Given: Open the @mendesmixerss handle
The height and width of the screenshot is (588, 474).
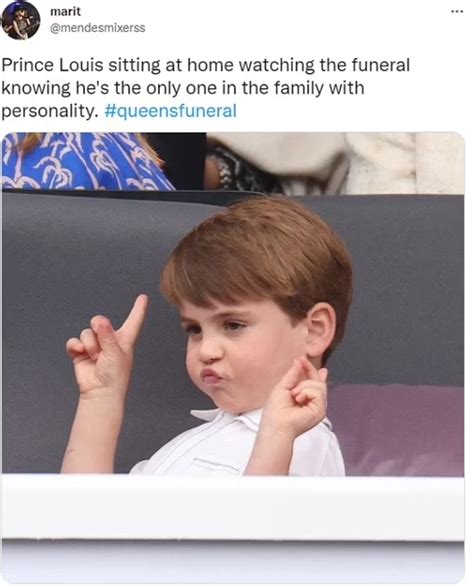Looking at the screenshot, I should [x=98, y=28].
